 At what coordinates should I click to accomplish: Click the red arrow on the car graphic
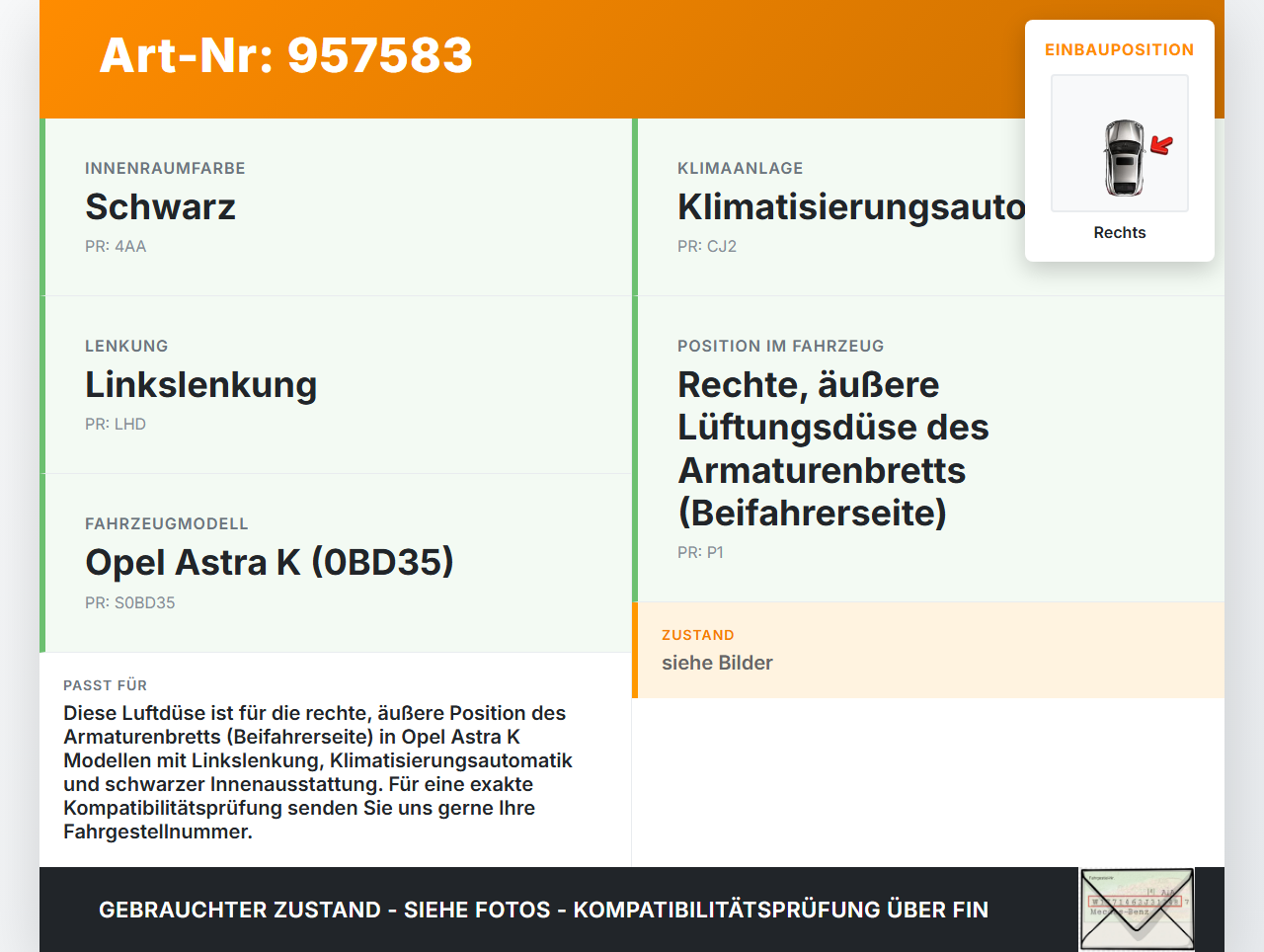pos(1160,146)
